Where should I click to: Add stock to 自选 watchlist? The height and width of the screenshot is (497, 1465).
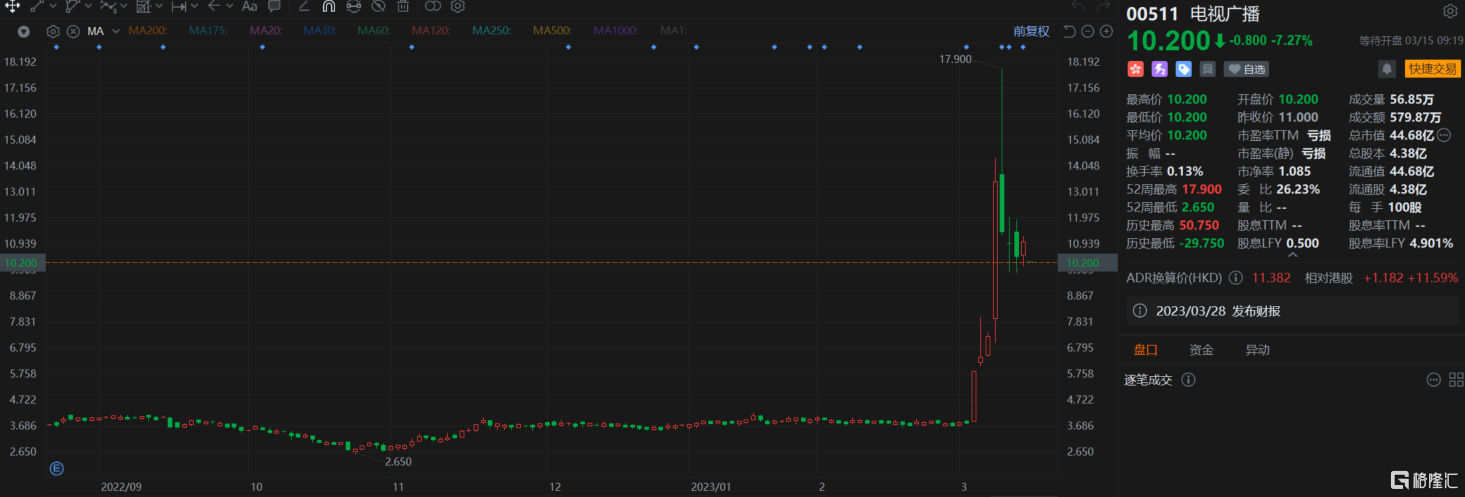coord(1247,69)
